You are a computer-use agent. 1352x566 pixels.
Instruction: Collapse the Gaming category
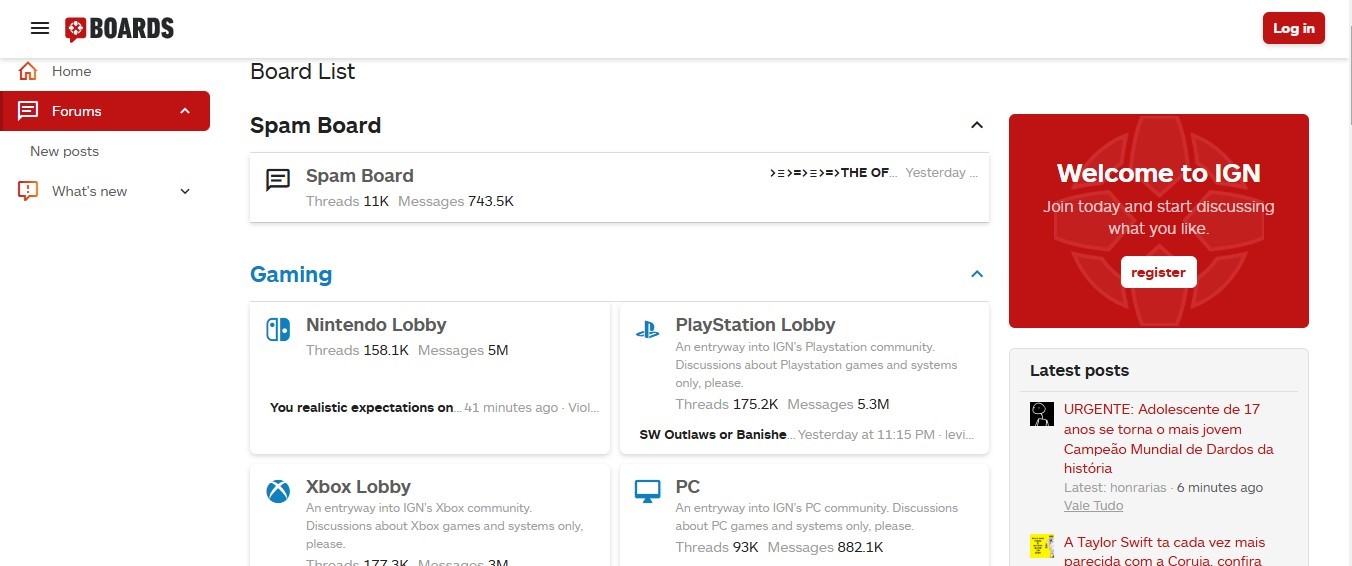pos(977,274)
